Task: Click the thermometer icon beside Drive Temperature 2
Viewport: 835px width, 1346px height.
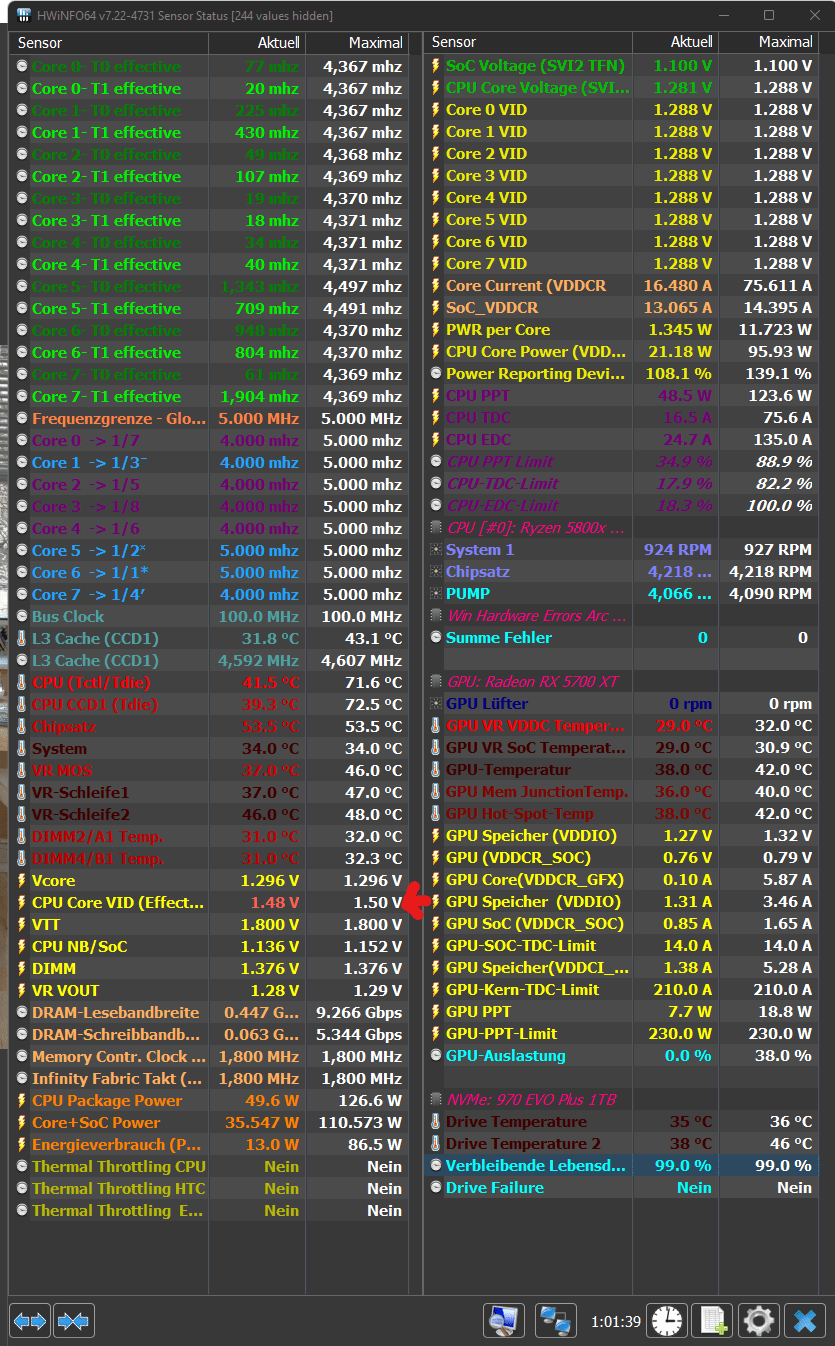Action: (436, 1144)
